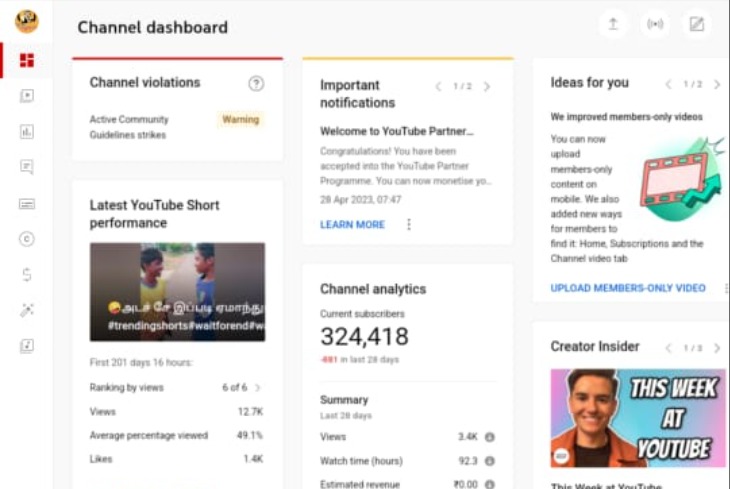730x489 pixels.
Task: Click the 324,418 subscribers count
Action: tap(365, 337)
